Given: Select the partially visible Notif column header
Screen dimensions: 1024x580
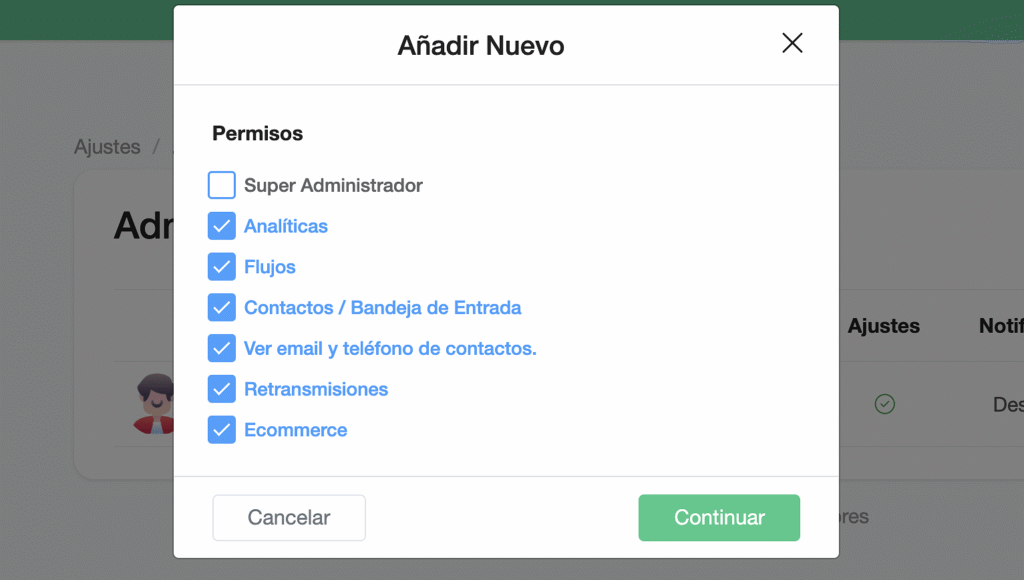Looking at the screenshot, I should (1000, 326).
